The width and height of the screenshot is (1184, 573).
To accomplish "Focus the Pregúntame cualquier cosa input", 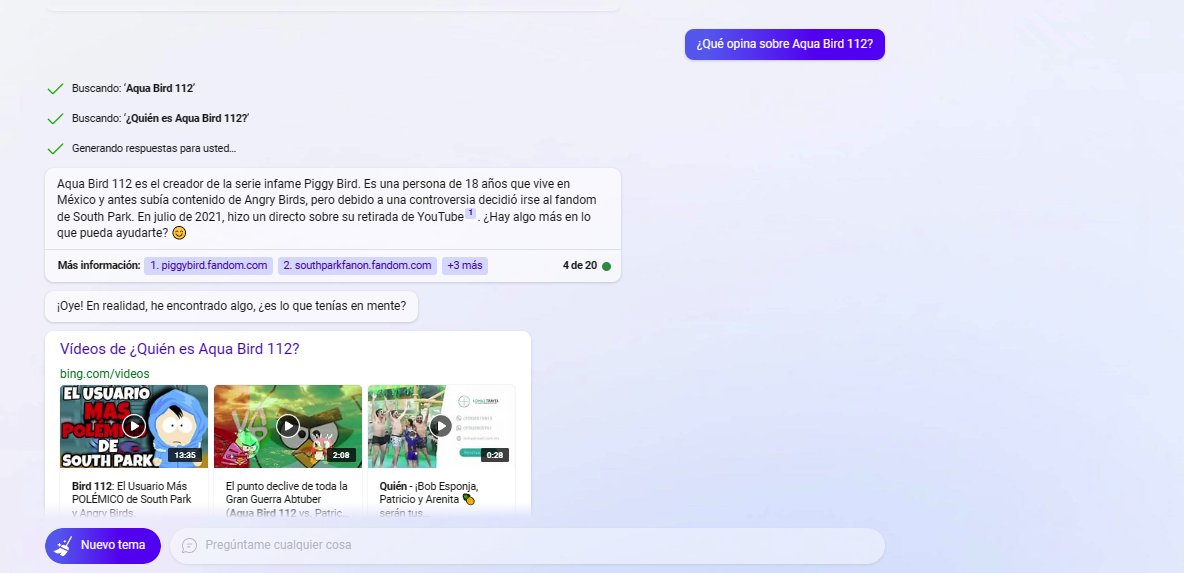I will (x=527, y=545).
